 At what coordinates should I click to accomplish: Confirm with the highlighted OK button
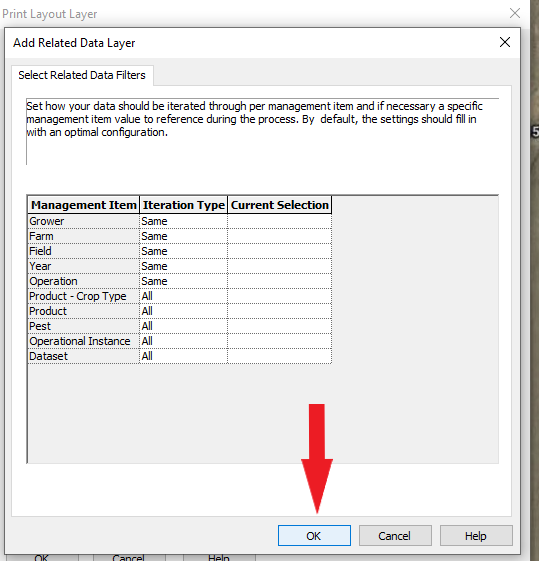pyautogui.click(x=314, y=536)
